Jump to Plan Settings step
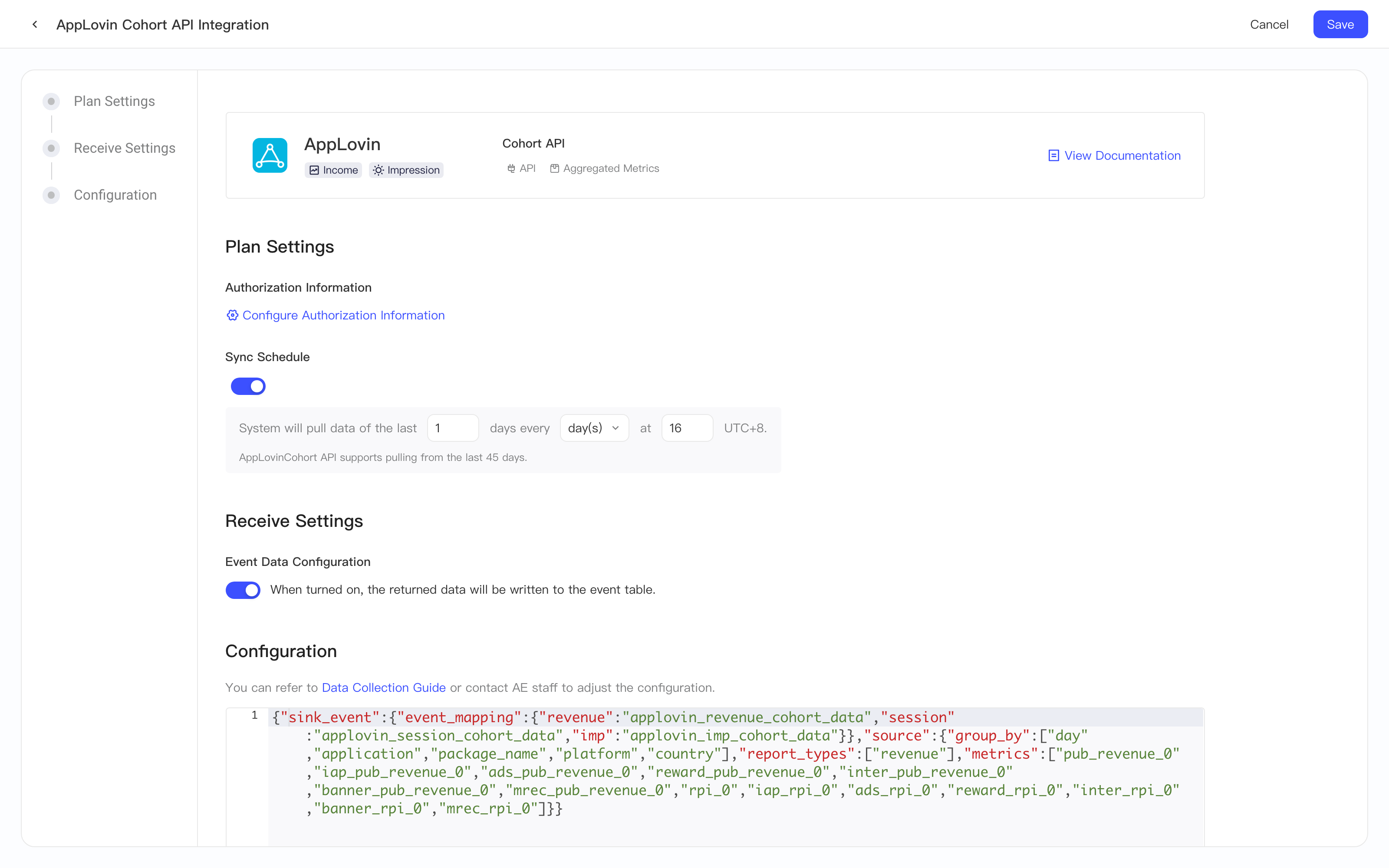This screenshot has width=1389, height=868. [114, 101]
